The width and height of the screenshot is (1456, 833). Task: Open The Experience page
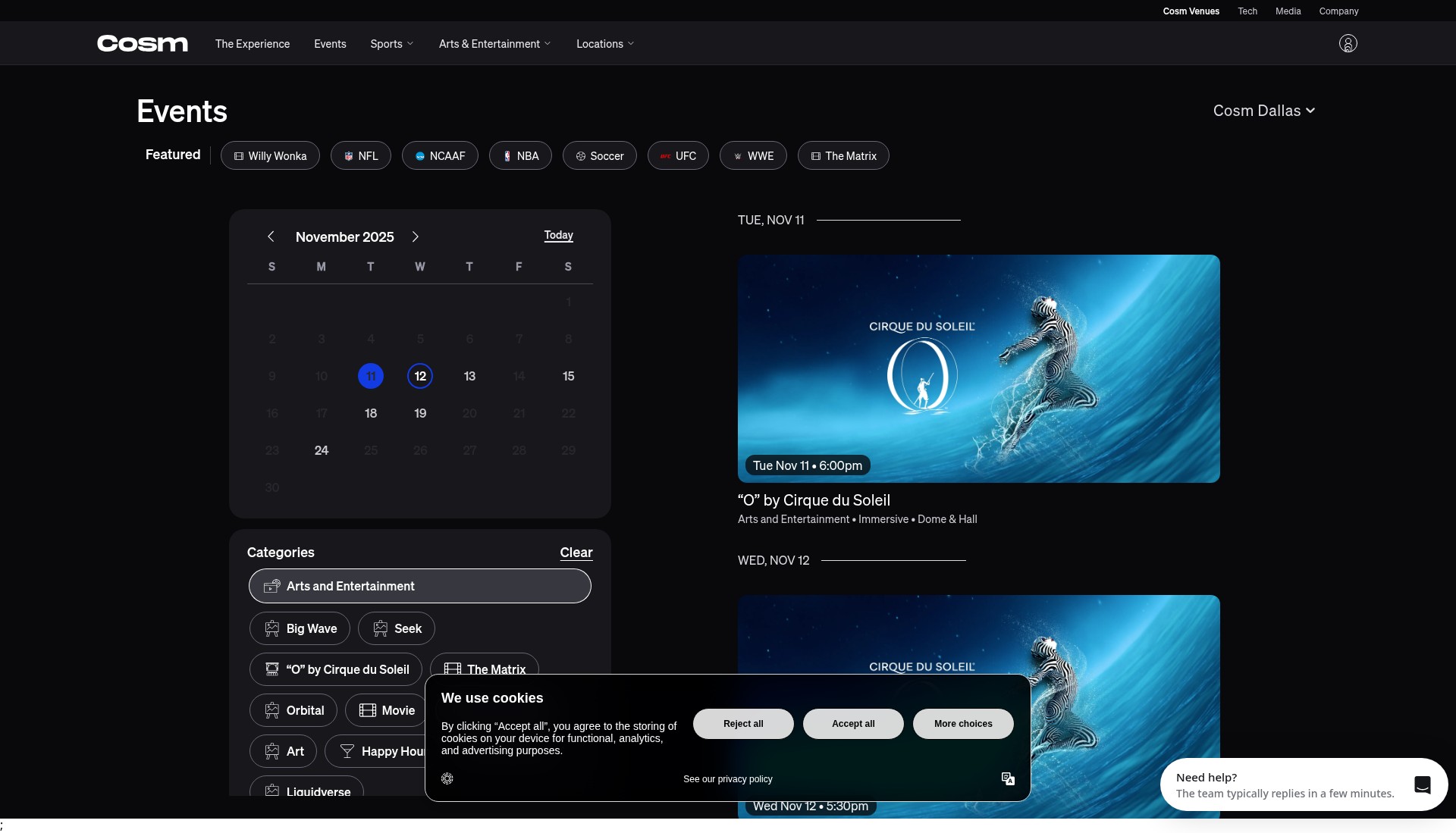pos(253,44)
